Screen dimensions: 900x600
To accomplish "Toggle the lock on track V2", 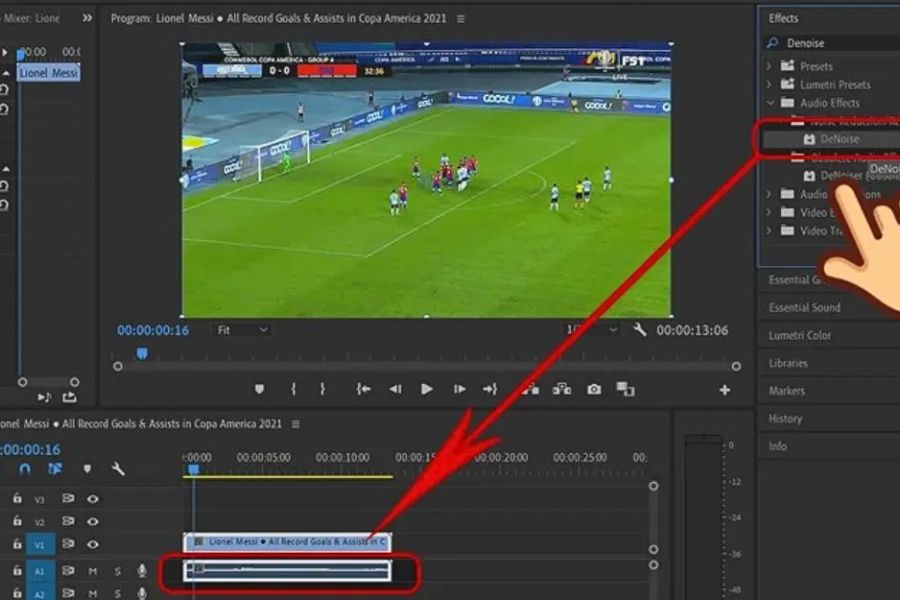I will pyautogui.click(x=18, y=522).
